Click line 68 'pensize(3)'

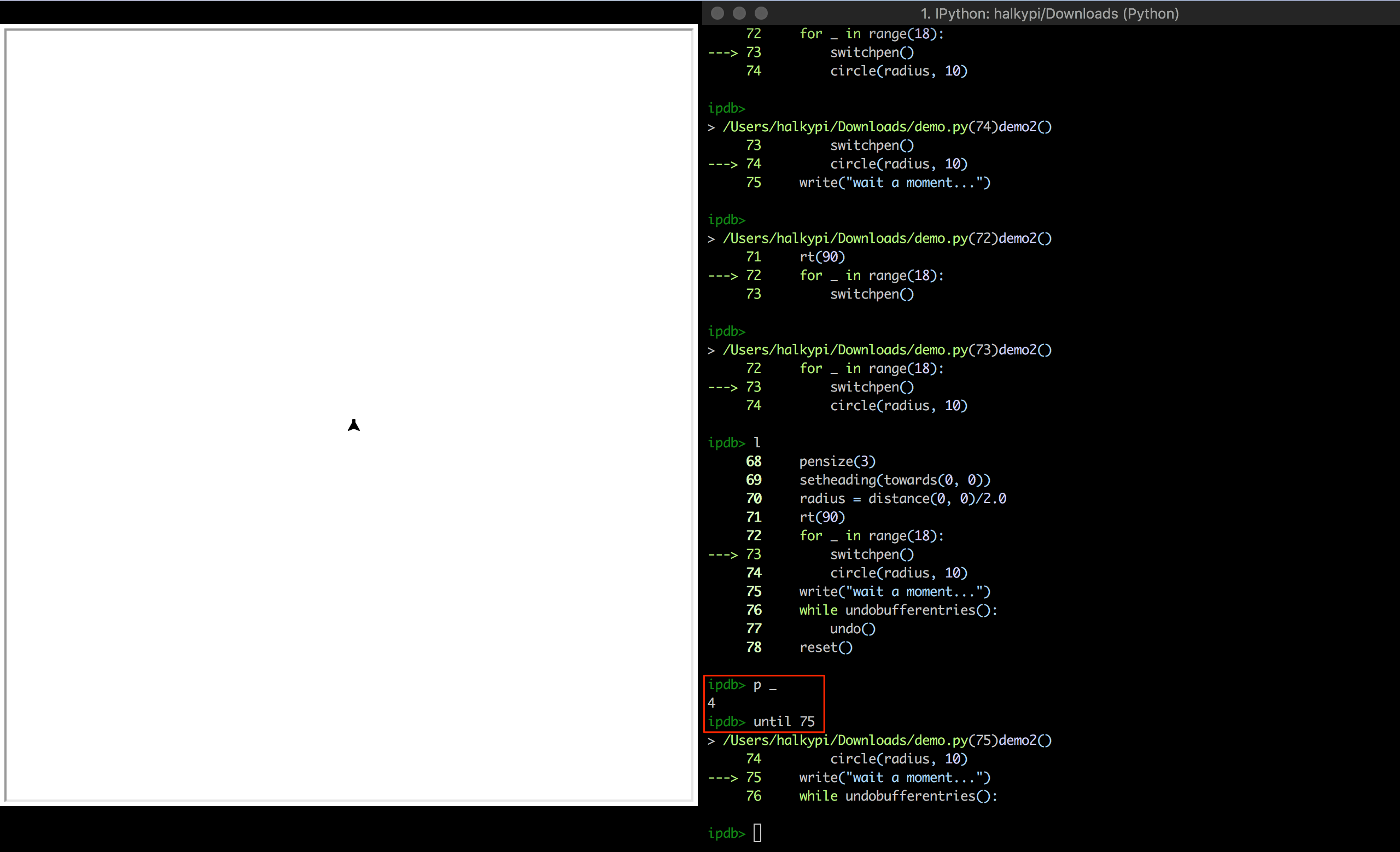pyautogui.click(x=811, y=461)
